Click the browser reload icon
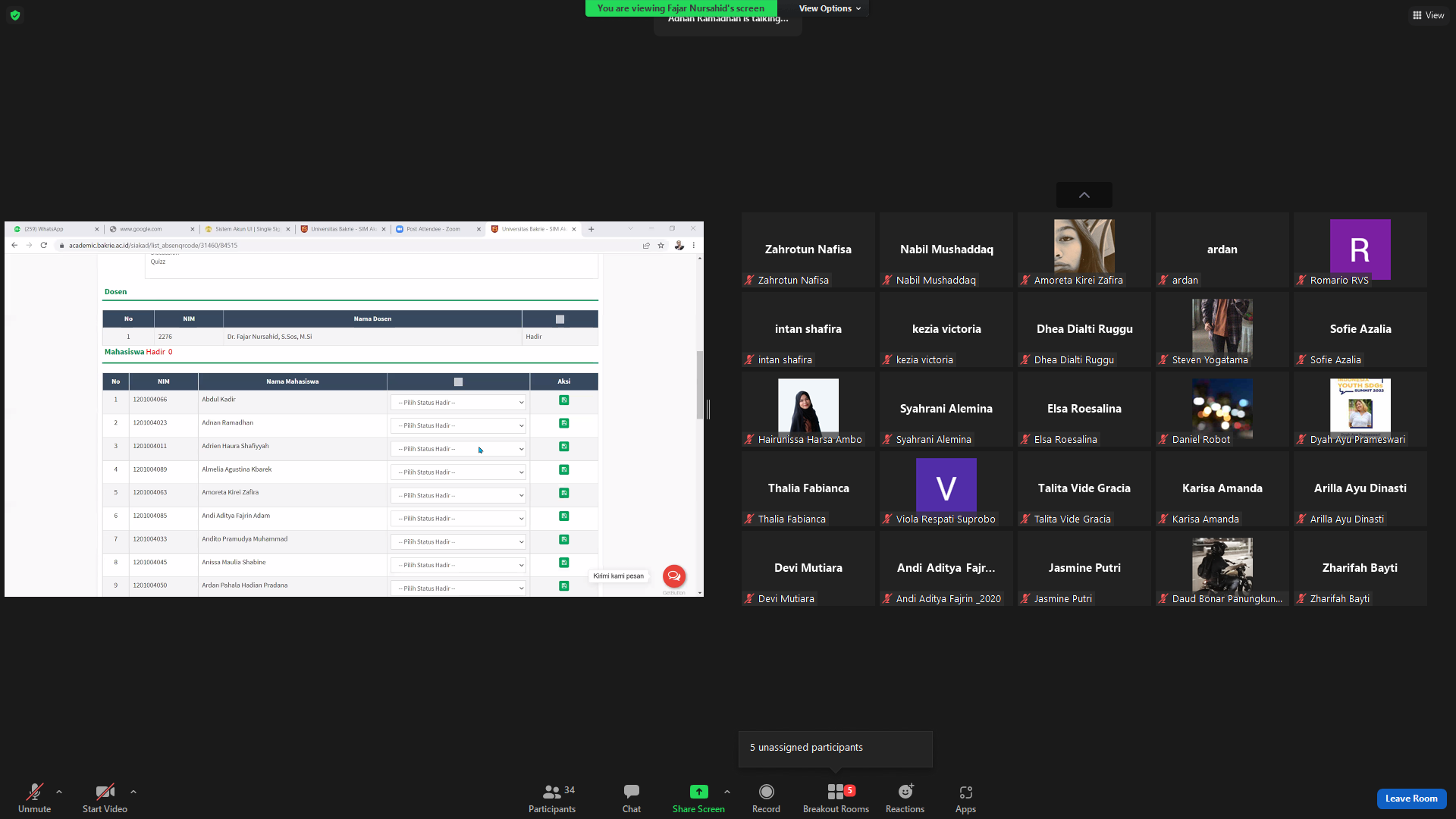Screen dimensions: 1456x819 point(44,246)
